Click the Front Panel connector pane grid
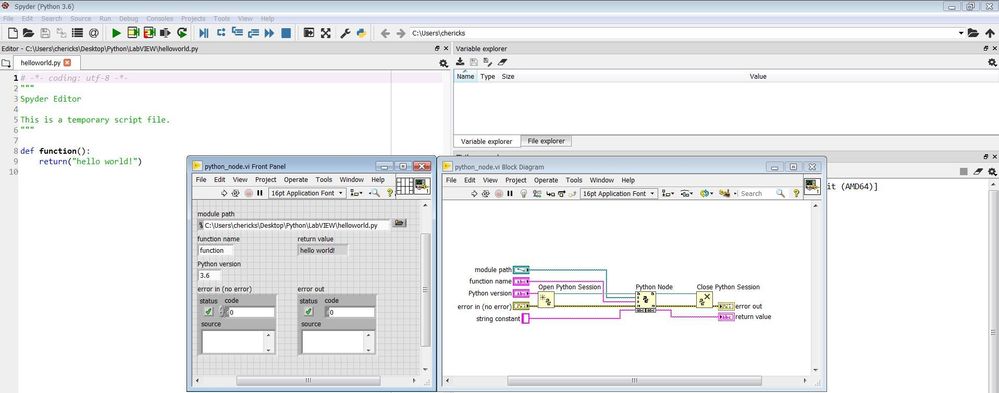Viewport: 999px width, 393px height. [x=405, y=185]
